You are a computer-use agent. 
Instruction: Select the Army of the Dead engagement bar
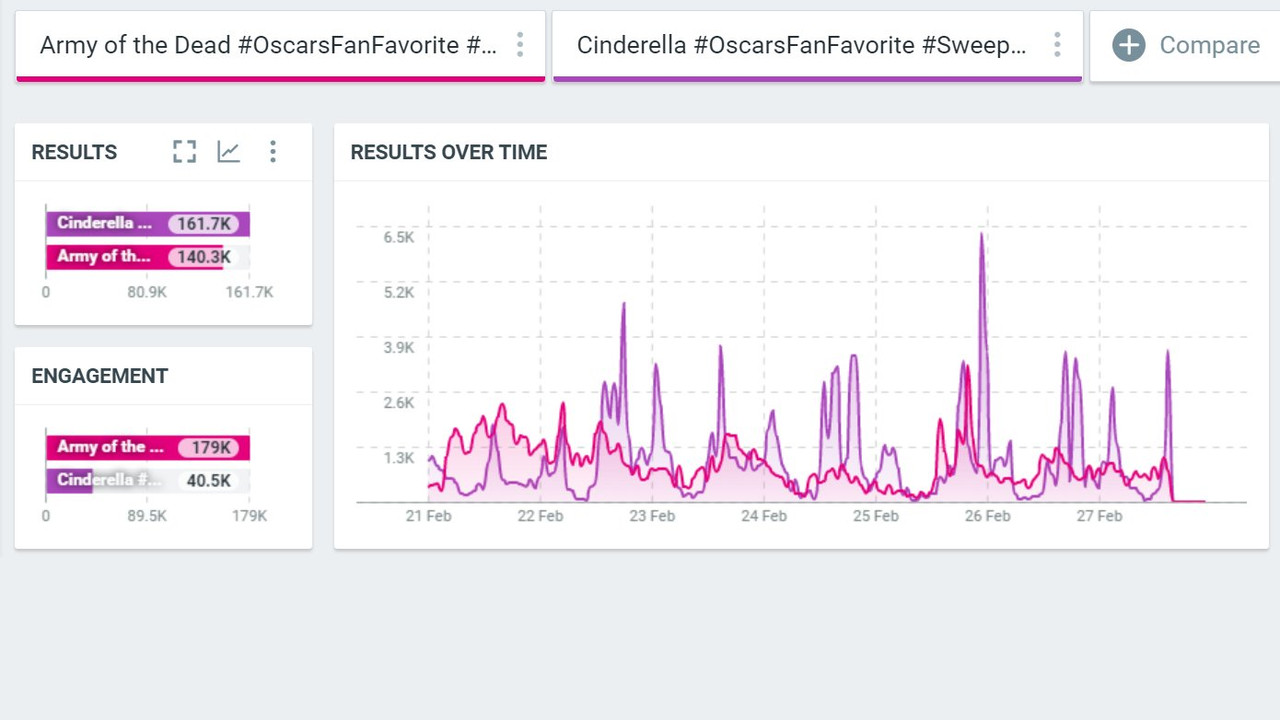(147, 448)
